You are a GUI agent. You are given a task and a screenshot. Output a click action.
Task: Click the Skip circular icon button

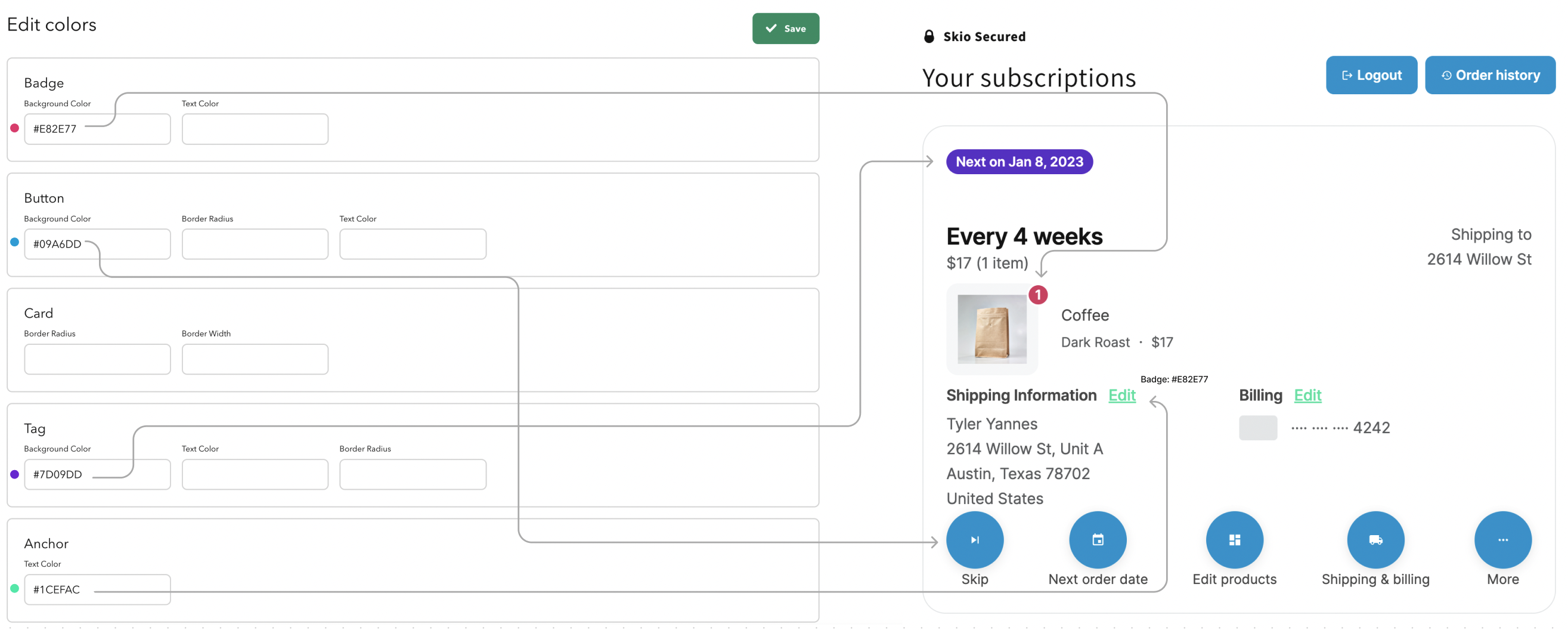coord(975,539)
